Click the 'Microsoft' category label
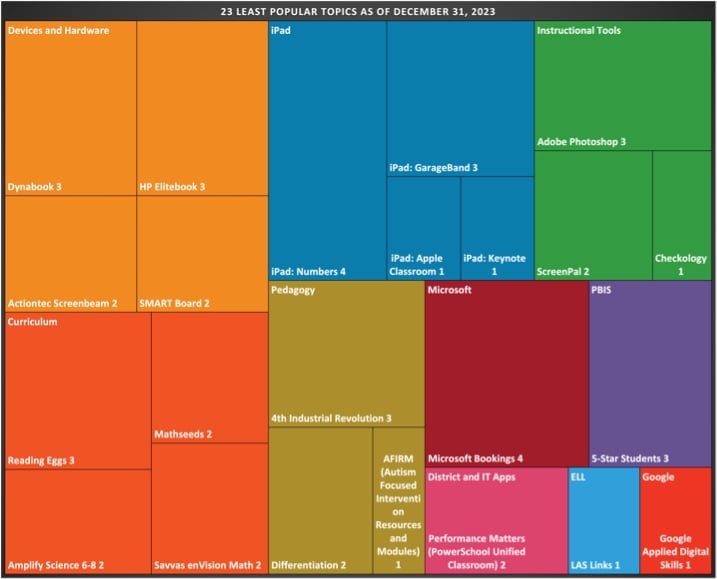 pyautogui.click(x=449, y=290)
